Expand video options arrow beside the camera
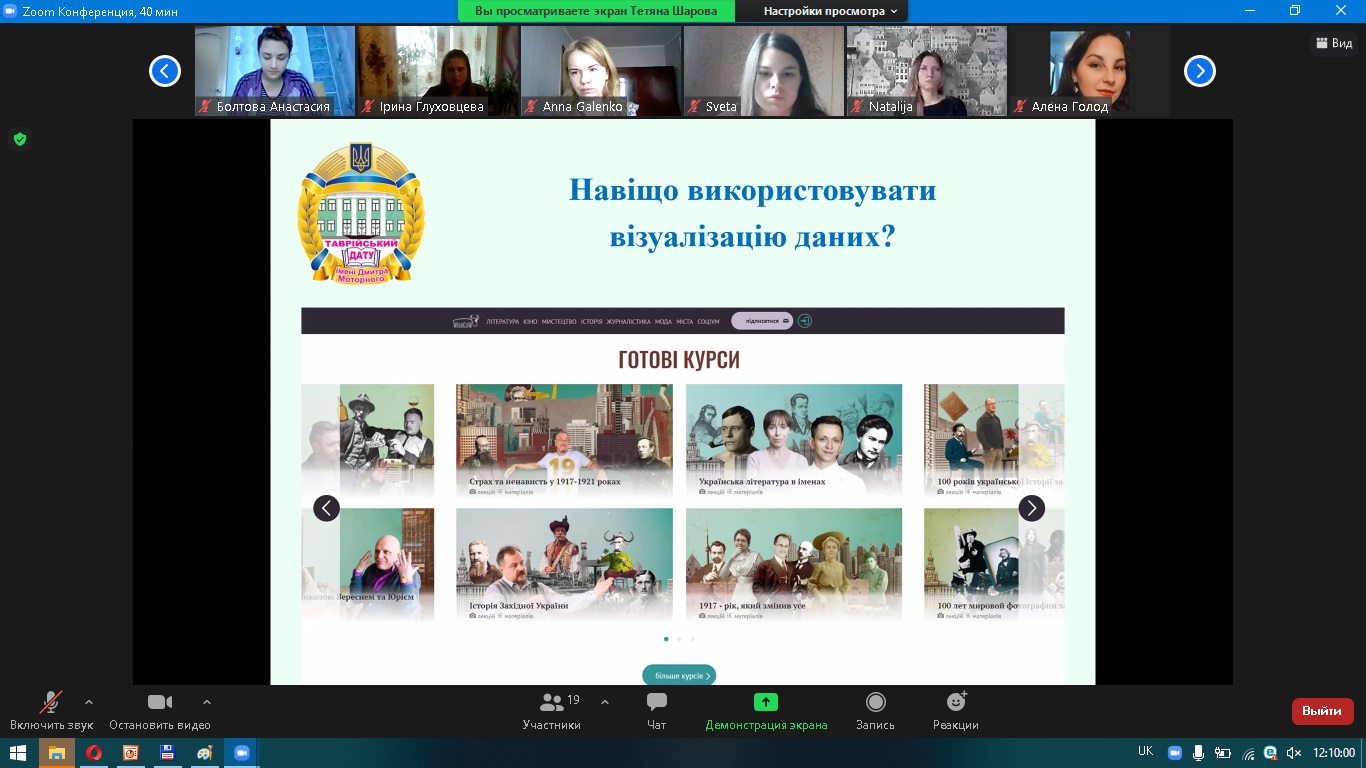 207,702
